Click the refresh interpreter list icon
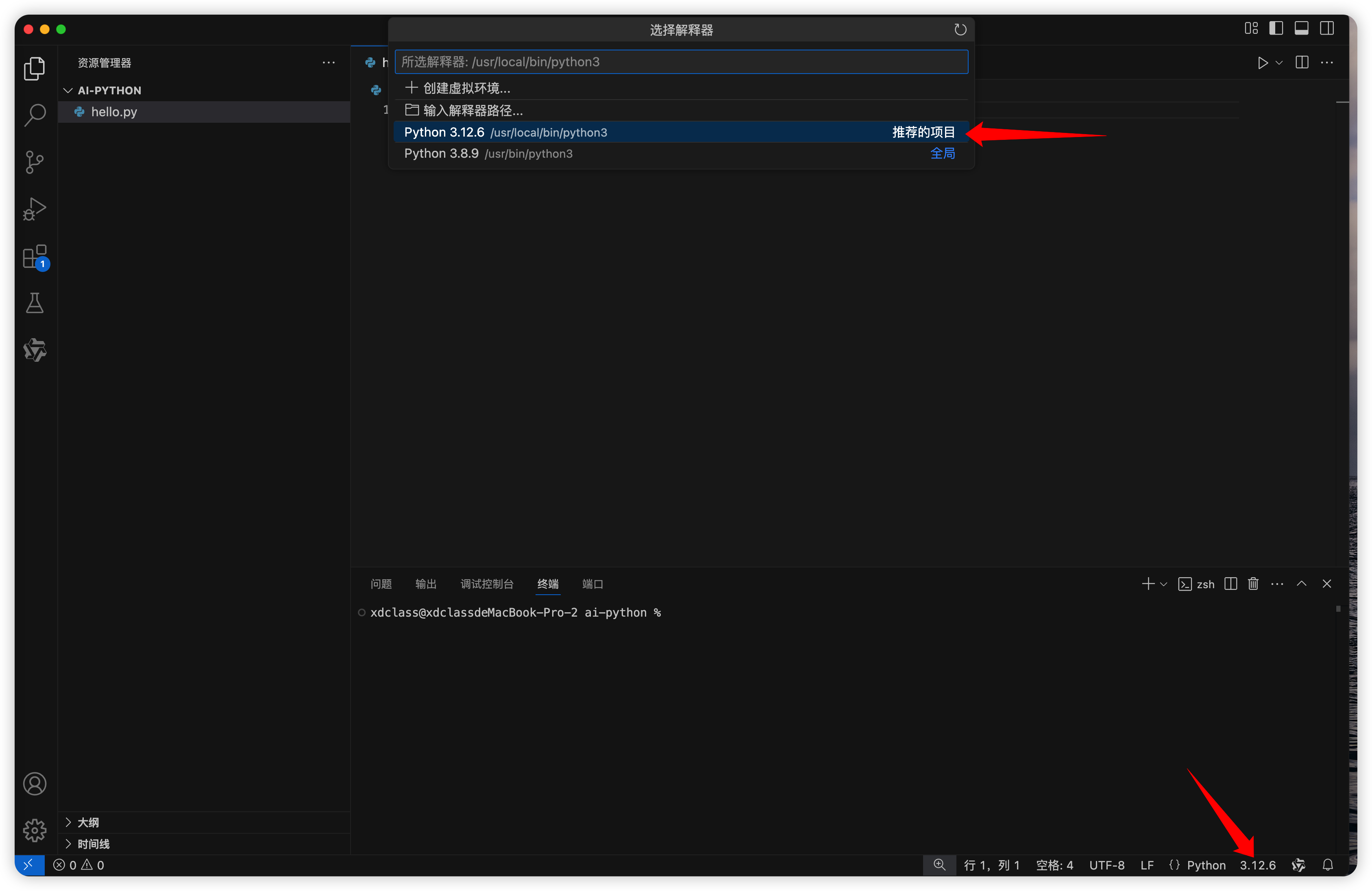The height and width of the screenshot is (891, 1372). click(x=960, y=29)
